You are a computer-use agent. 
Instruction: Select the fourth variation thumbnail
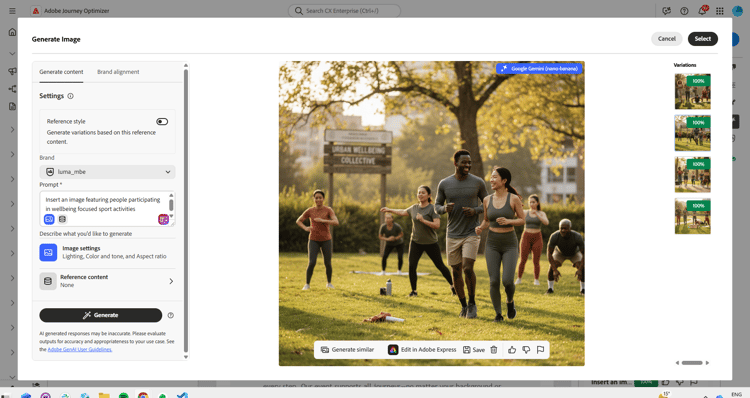pos(693,216)
